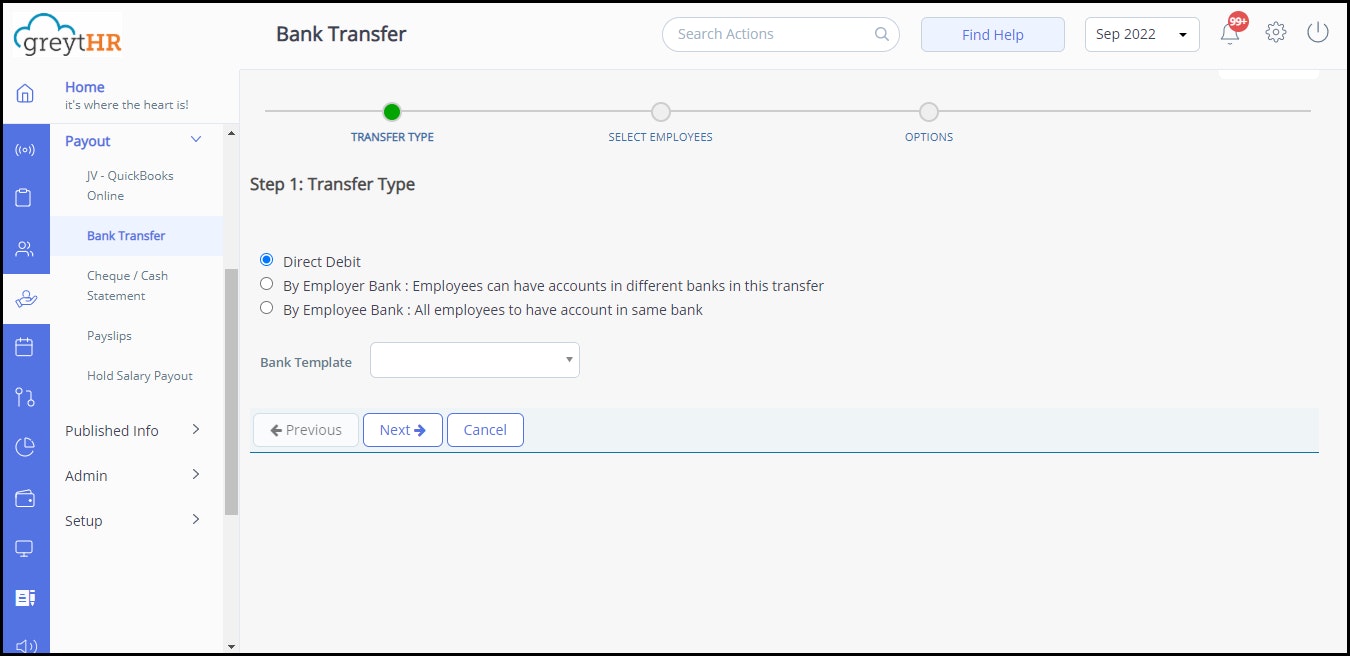Open the Bank Template dropdown
This screenshot has width=1350, height=656.
[475, 360]
